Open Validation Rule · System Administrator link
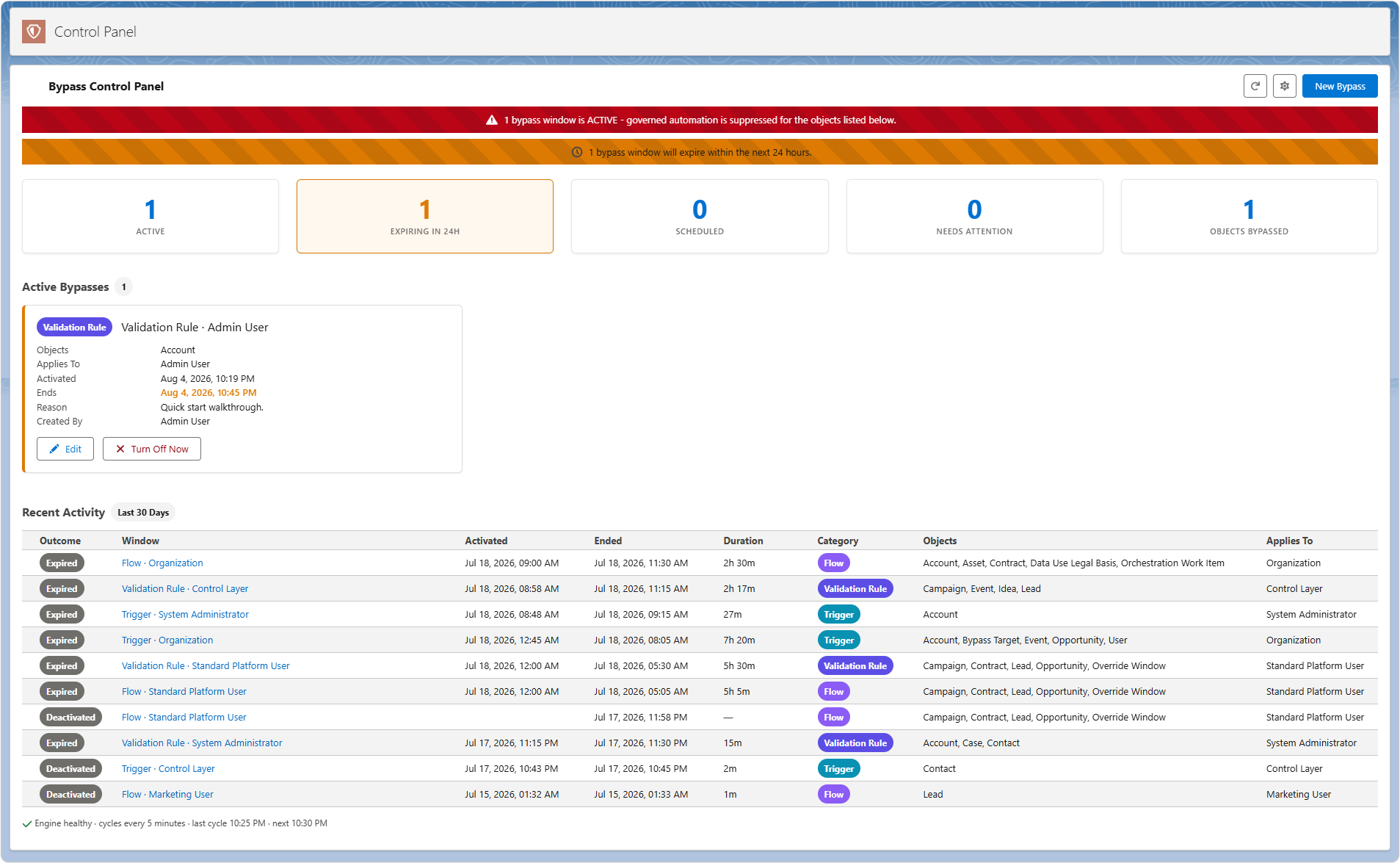This screenshot has height=863, width=1400. pos(202,743)
